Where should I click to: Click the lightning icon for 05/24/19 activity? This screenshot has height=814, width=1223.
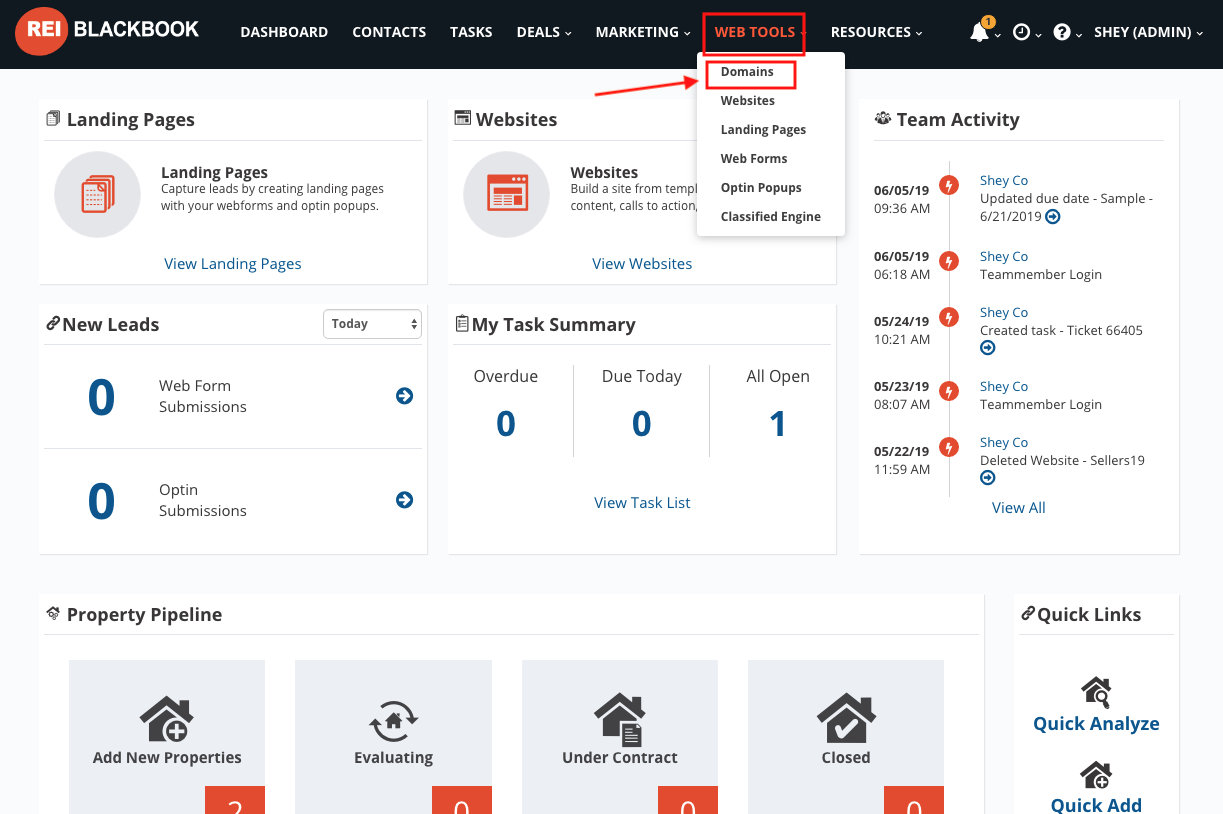pyautogui.click(x=949, y=317)
